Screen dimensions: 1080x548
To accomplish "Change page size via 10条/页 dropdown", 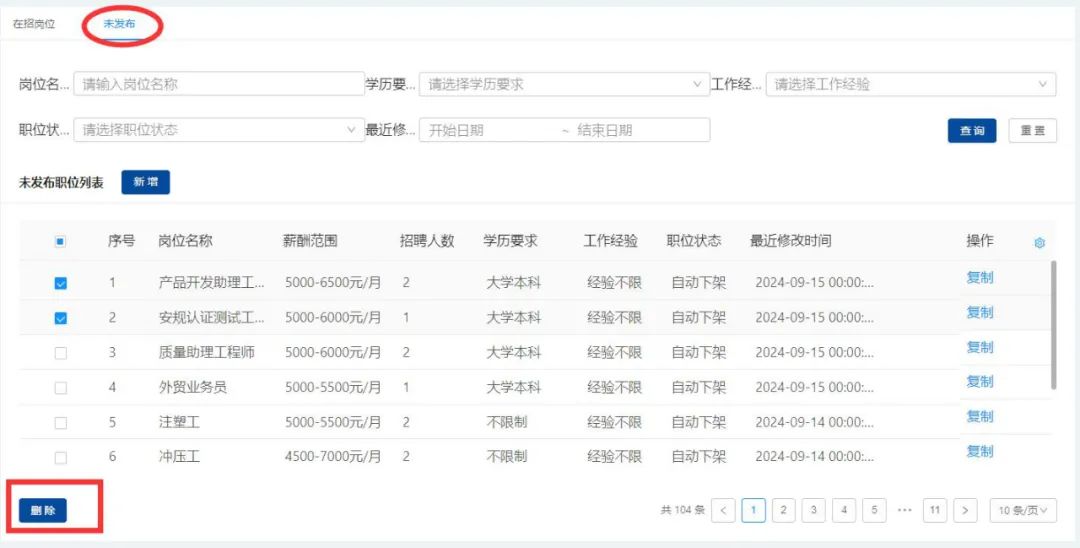I will pos(1023,511).
